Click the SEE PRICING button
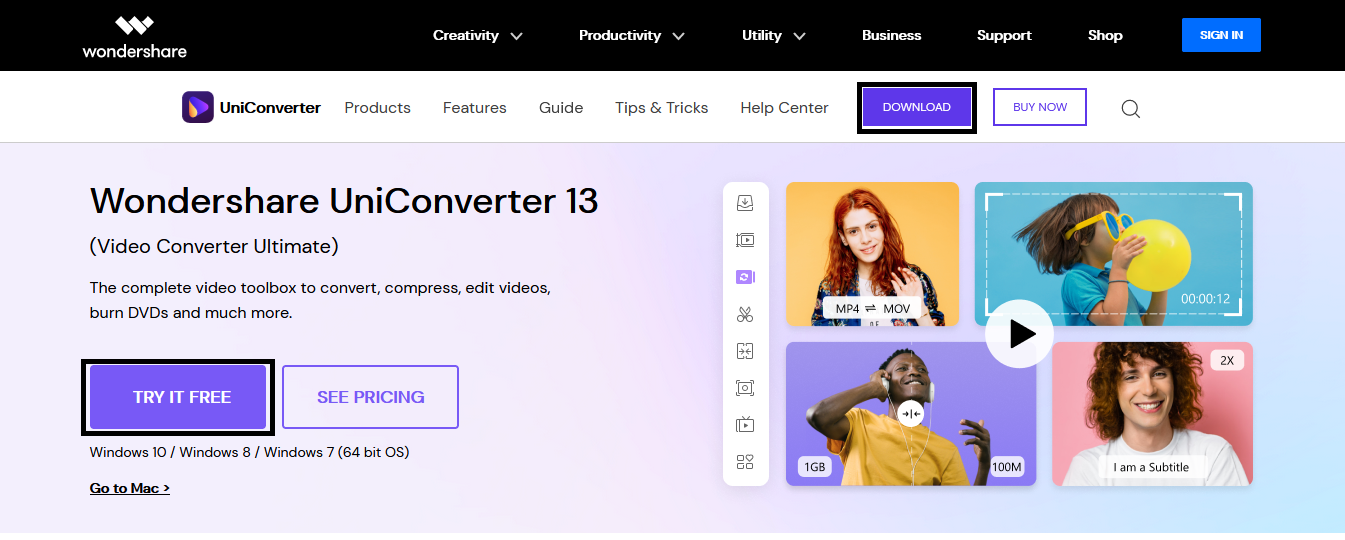The image size is (1345, 540). pos(371,397)
